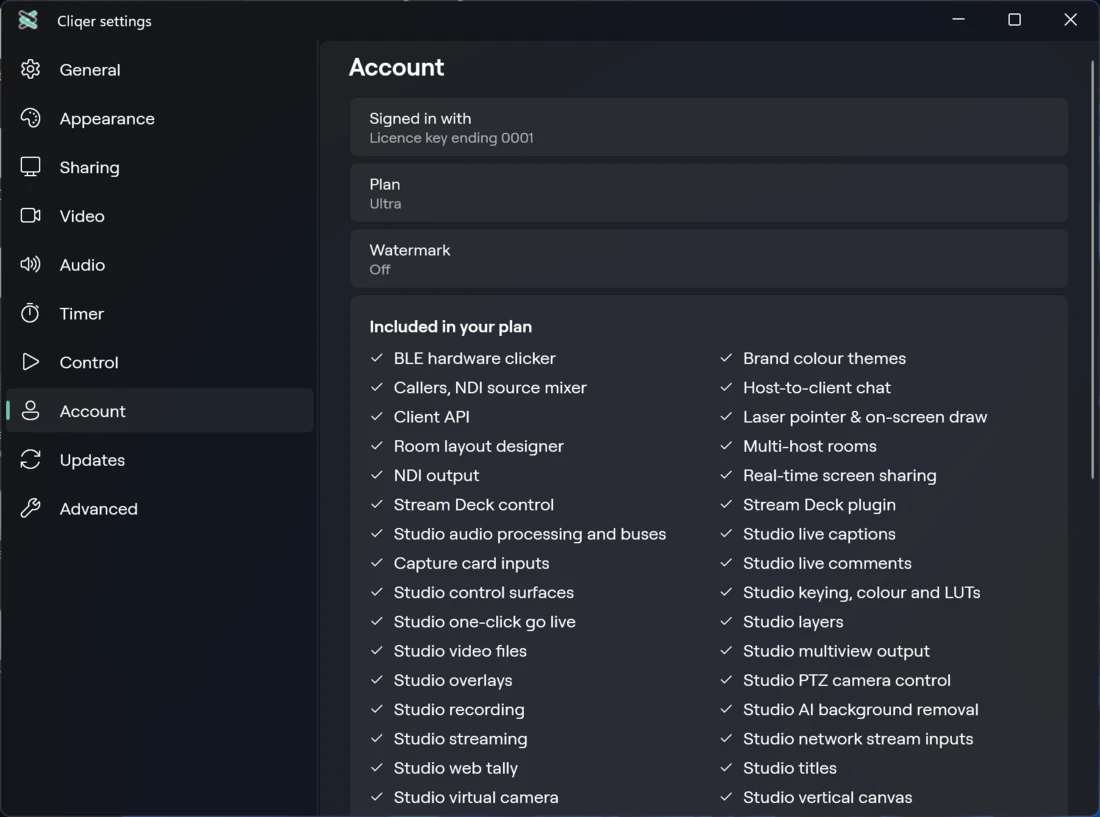Viewport: 1100px width, 817px height.
Task: Click the checkmark beside Studio layers
Action: pyautogui.click(x=726, y=621)
